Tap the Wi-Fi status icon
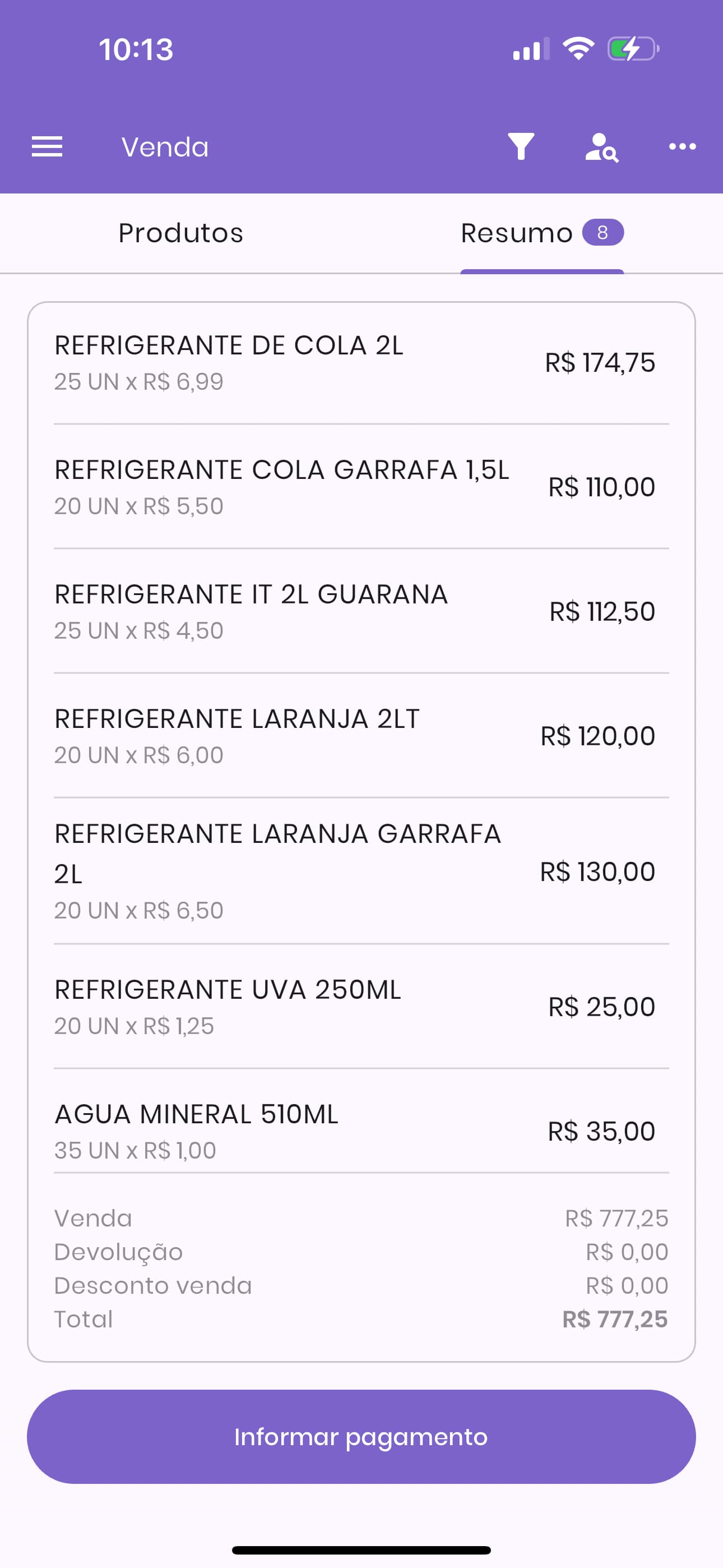 point(578,49)
